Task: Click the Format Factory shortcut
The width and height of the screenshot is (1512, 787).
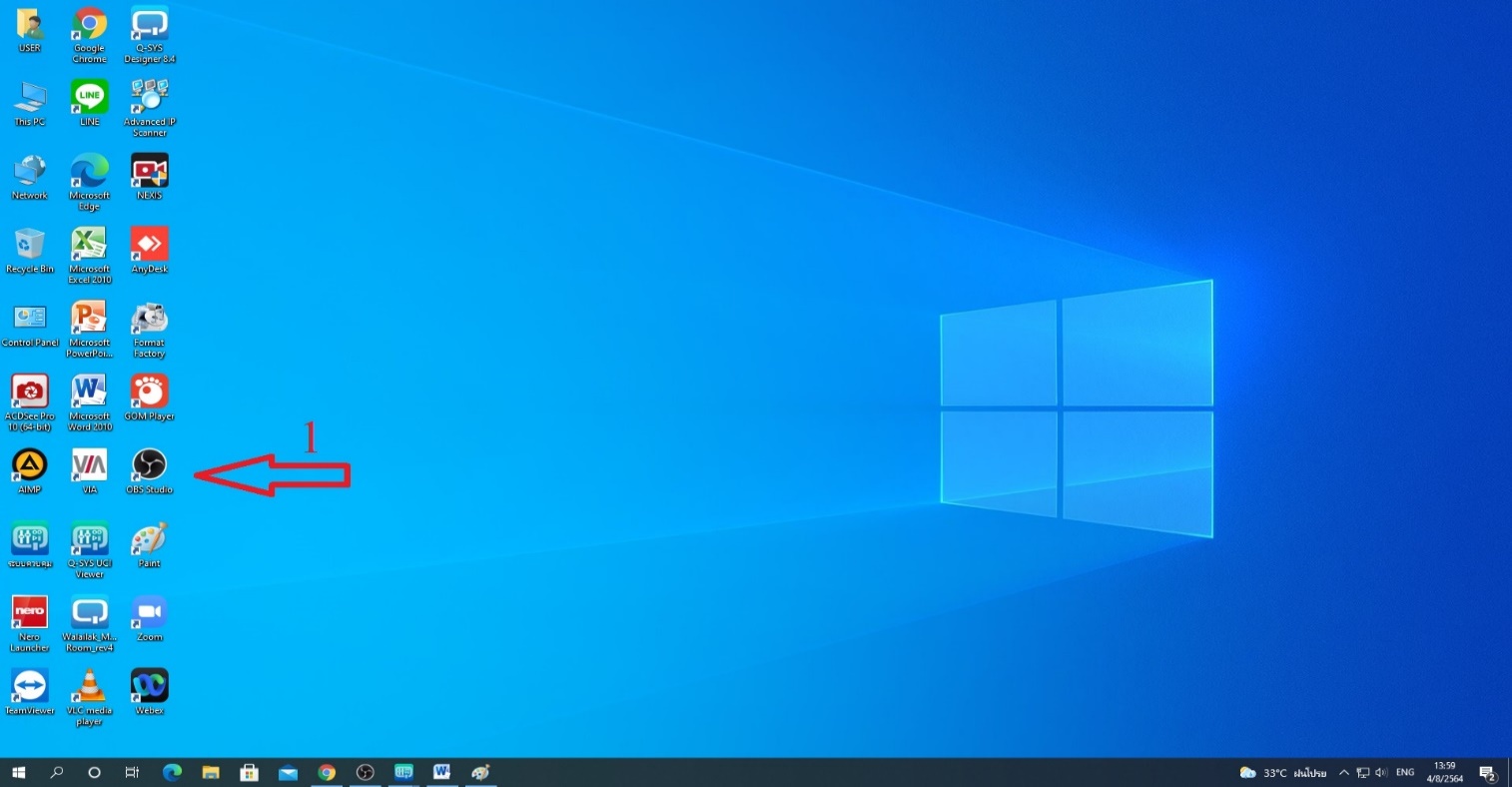Action: [150, 331]
